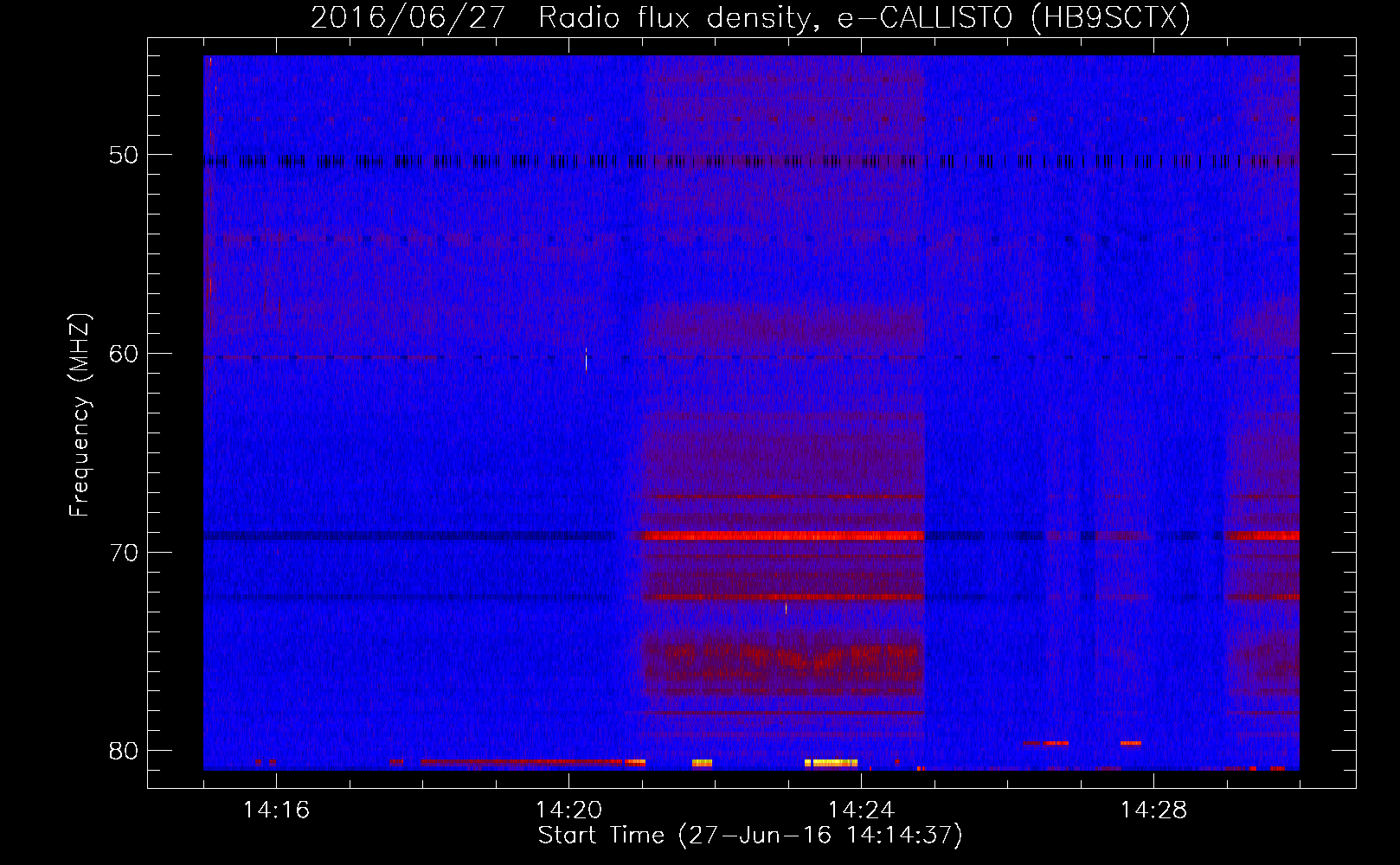Click the 'Frequency (MHZ)' axis title
1400x865 pixels.
point(80,415)
